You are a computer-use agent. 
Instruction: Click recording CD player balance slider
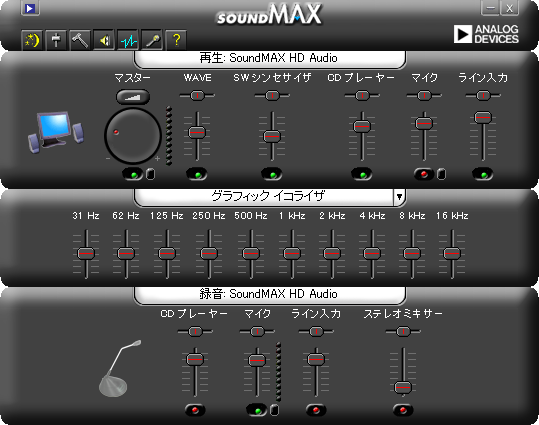(x=195, y=331)
